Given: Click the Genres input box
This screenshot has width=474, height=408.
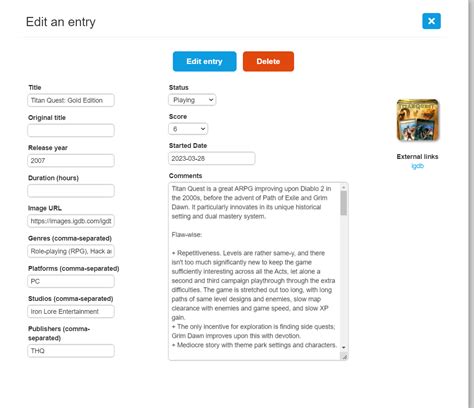Looking at the screenshot, I should (x=71, y=251).
